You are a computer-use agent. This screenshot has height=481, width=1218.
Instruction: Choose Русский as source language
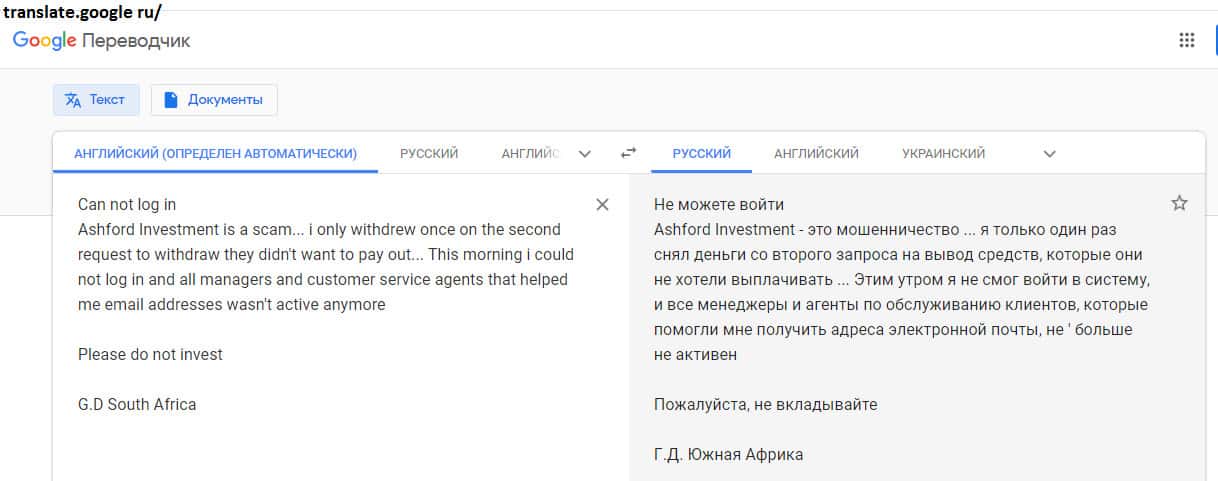[429, 153]
